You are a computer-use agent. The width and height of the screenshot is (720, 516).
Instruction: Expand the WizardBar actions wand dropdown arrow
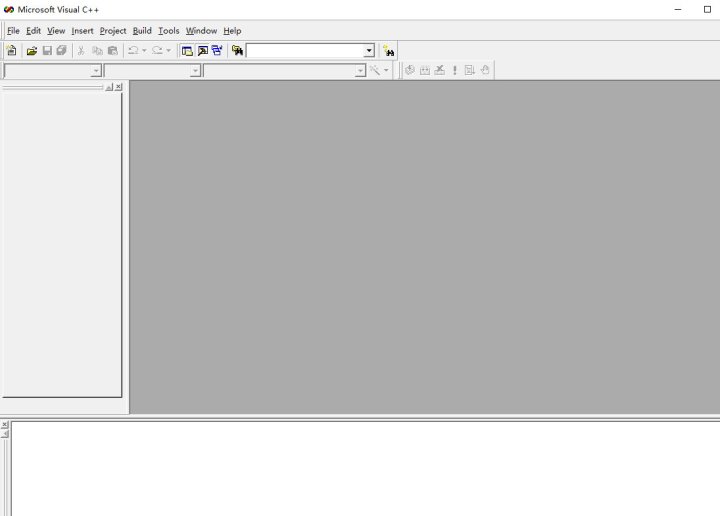click(x=386, y=71)
